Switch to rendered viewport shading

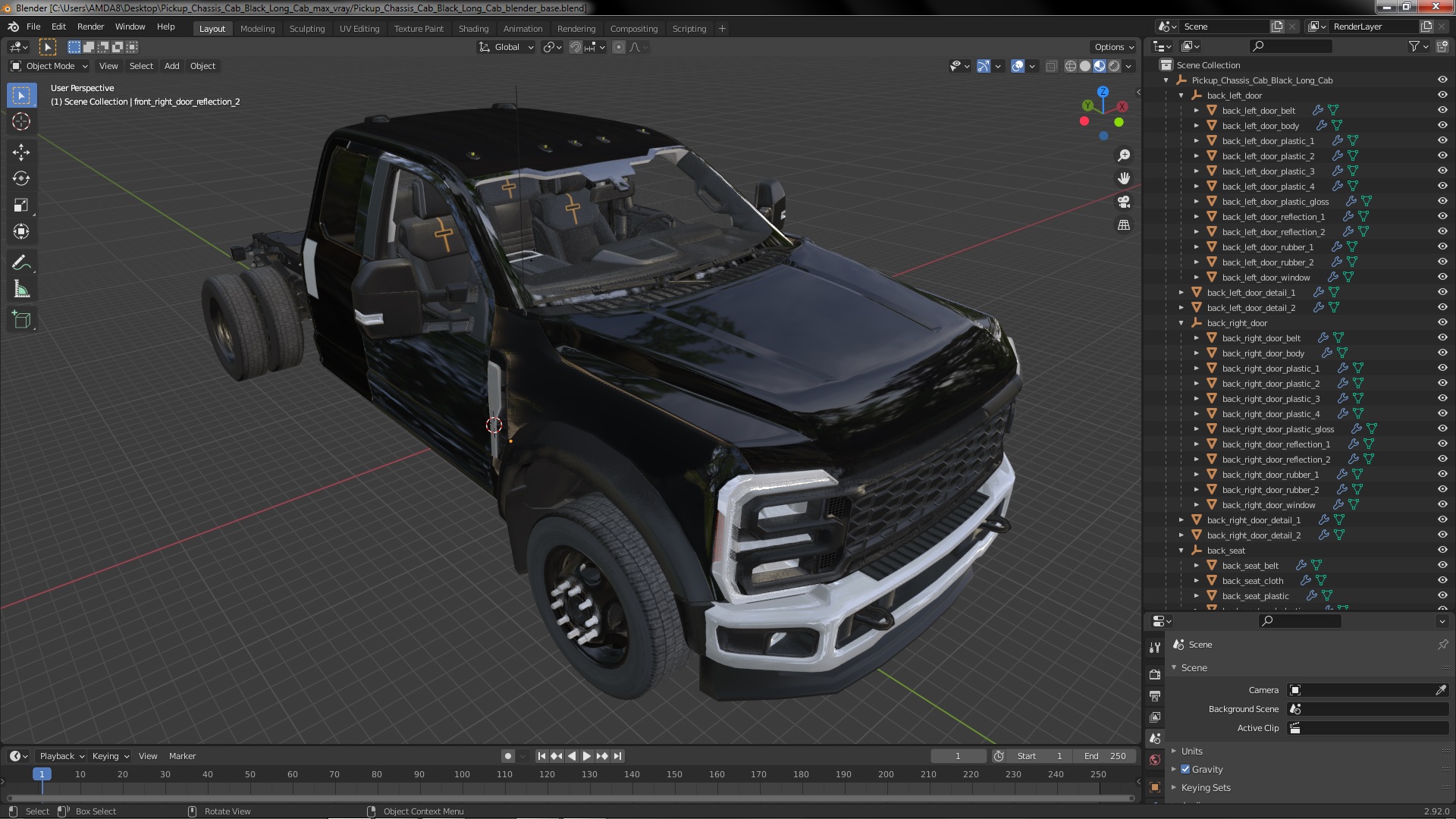coord(1114,66)
